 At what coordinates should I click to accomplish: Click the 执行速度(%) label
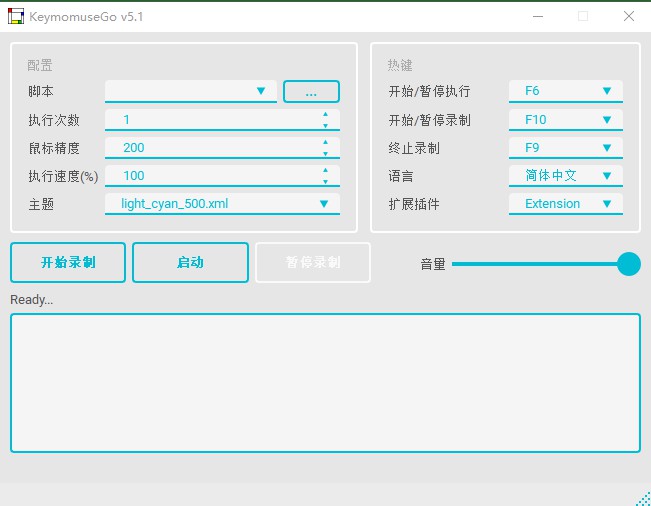pyautogui.click(x=63, y=176)
